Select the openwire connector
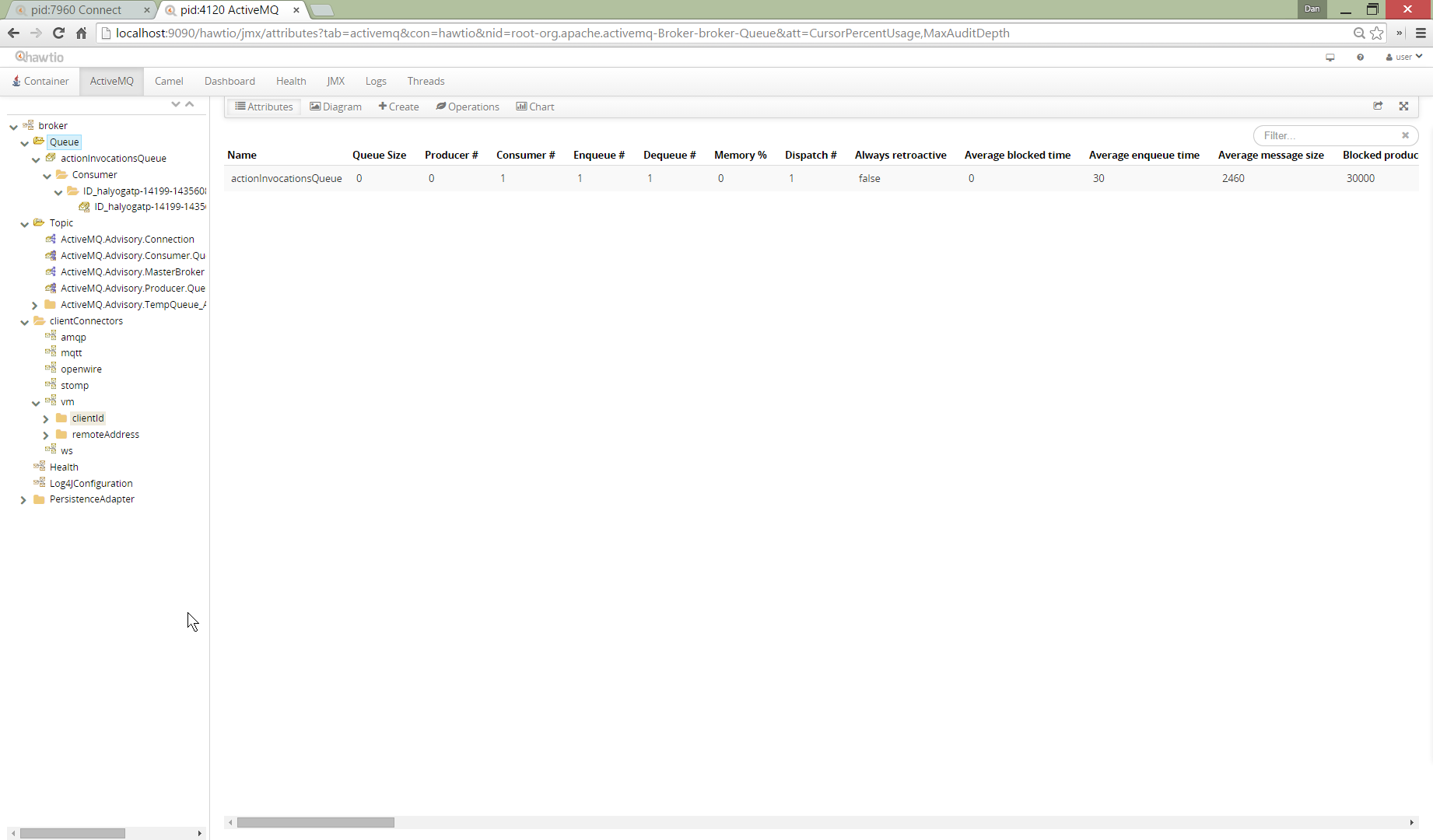Image resolution: width=1433 pixels, height=840 pixels. pos(81,369)
